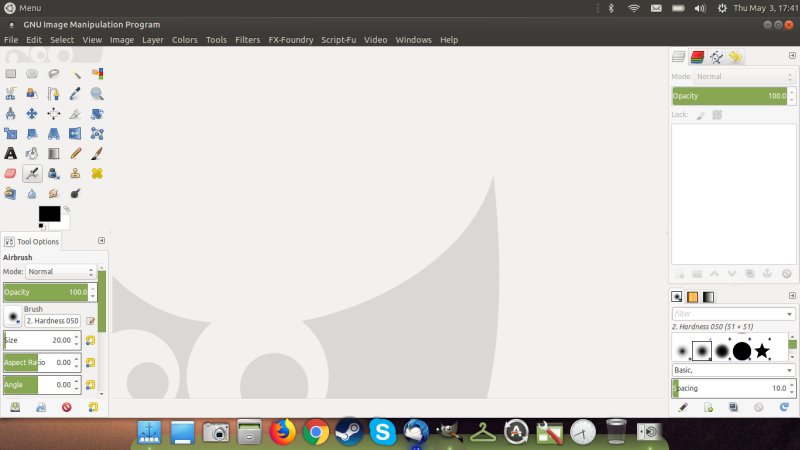Viewport: 800px width, 450px height.
Task: Select the Cage Transform tool
Action: click(97, 134)
